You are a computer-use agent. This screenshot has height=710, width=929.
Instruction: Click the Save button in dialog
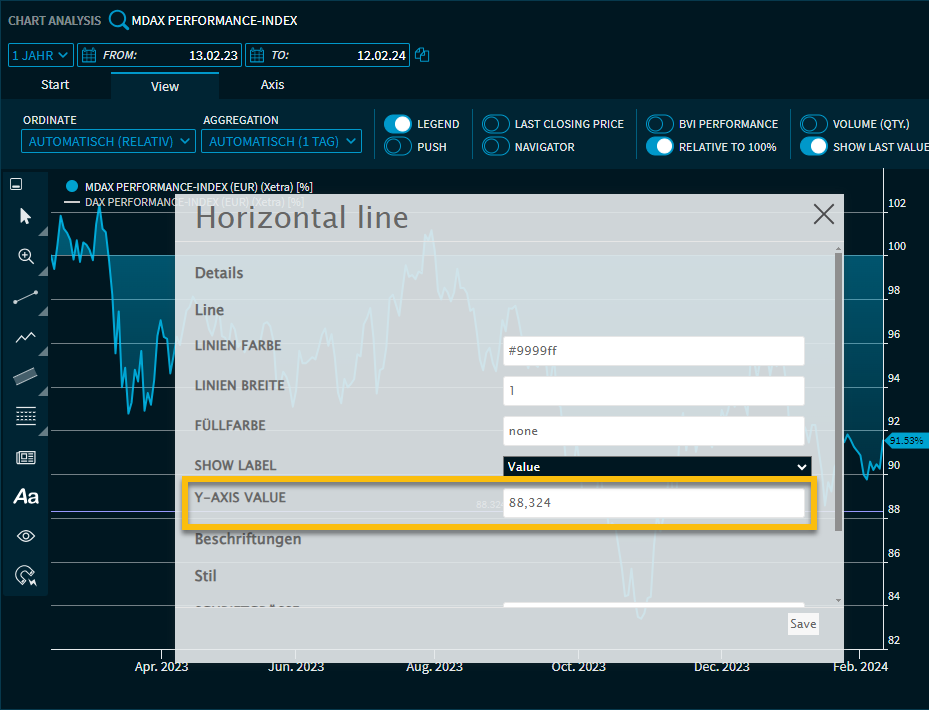click(802, 624)
